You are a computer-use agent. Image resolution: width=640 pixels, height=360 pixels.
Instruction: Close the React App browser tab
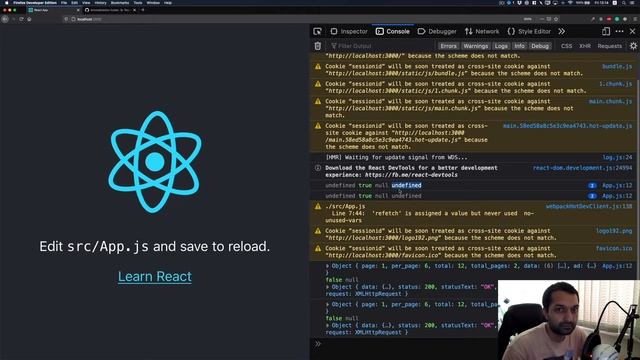78,10
